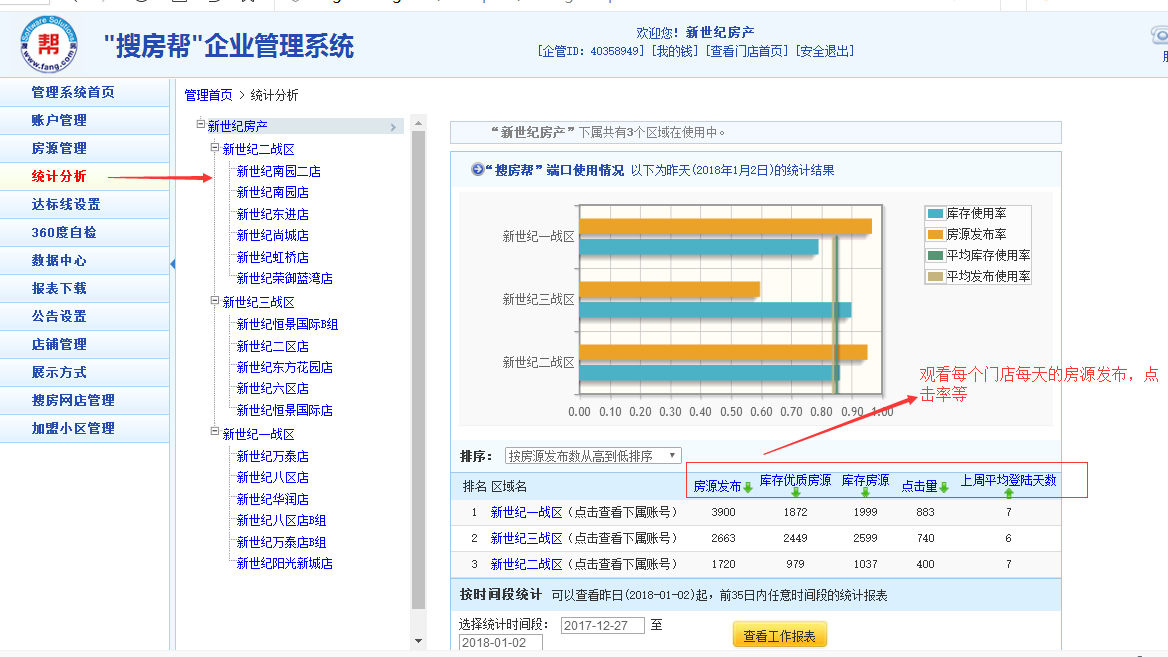Sort by the 点击量 column header
Screen dimensions: 1168x657
click(x=920, y=486)
